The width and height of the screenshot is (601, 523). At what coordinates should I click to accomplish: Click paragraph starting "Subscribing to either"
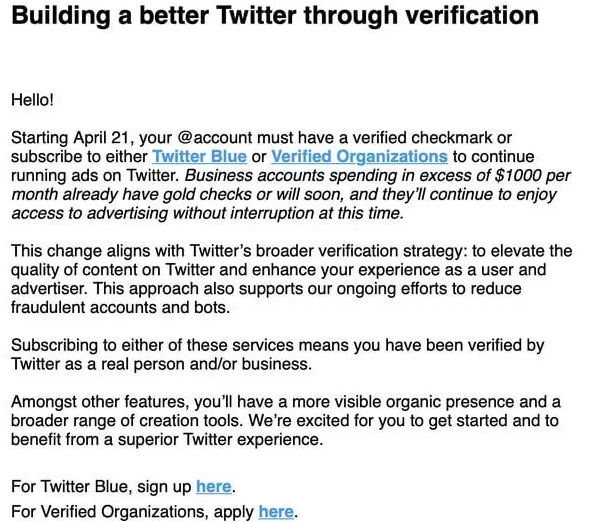click(280, 354)
